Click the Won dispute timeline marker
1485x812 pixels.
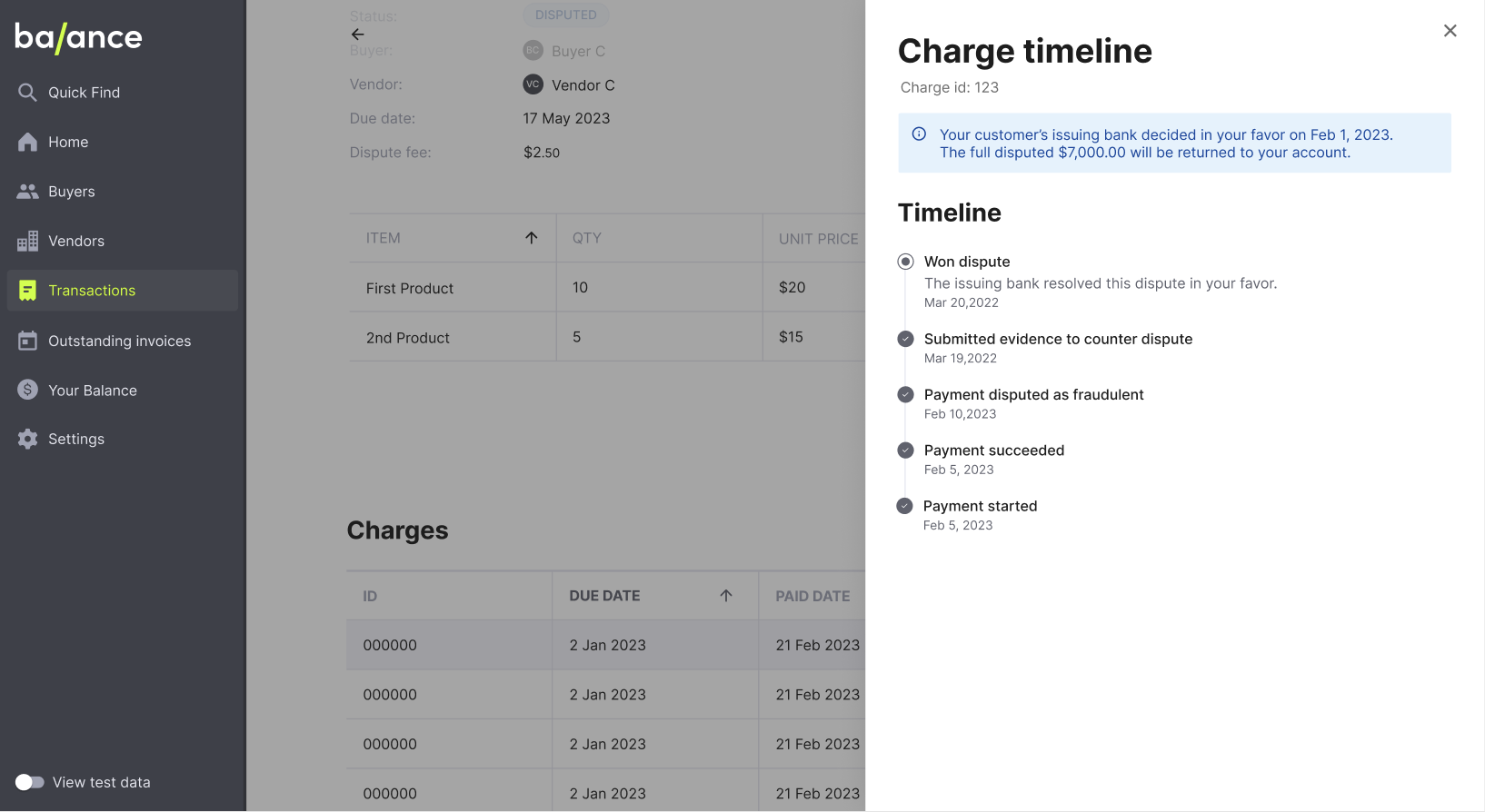pos(905,262)
